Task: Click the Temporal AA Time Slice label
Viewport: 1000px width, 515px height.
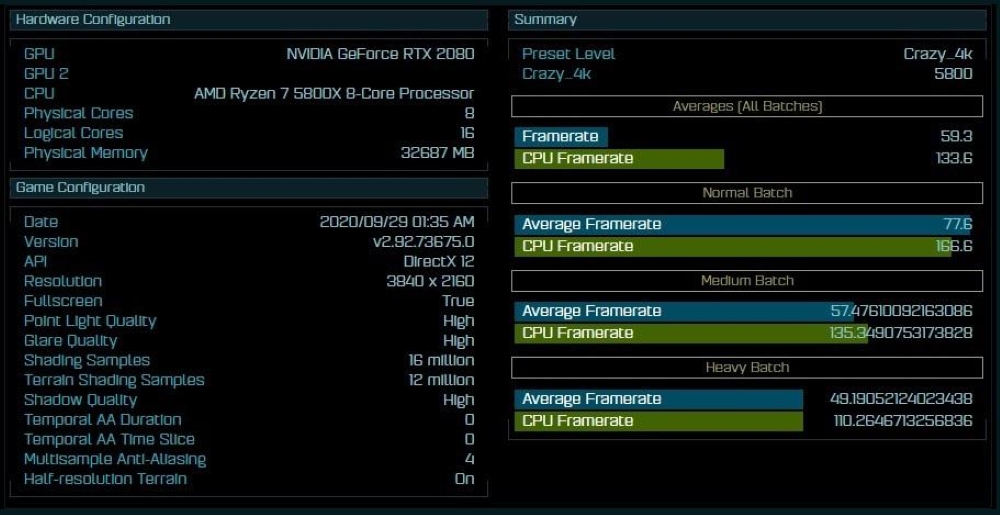Action: coord(109,439)
